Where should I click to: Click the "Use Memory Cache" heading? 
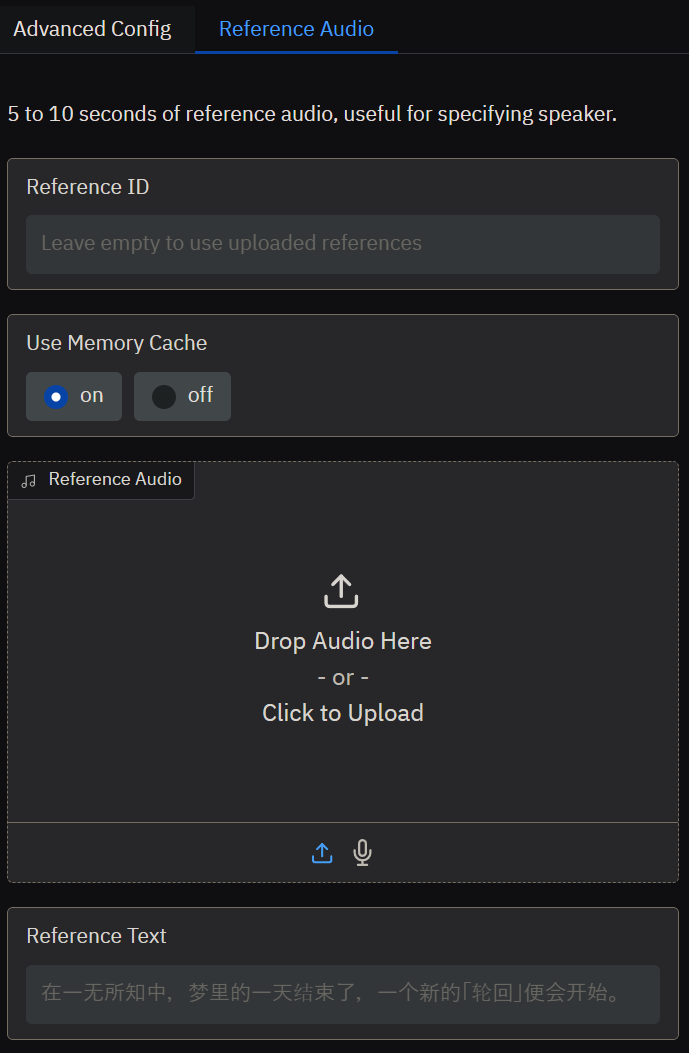click(117, 343)
